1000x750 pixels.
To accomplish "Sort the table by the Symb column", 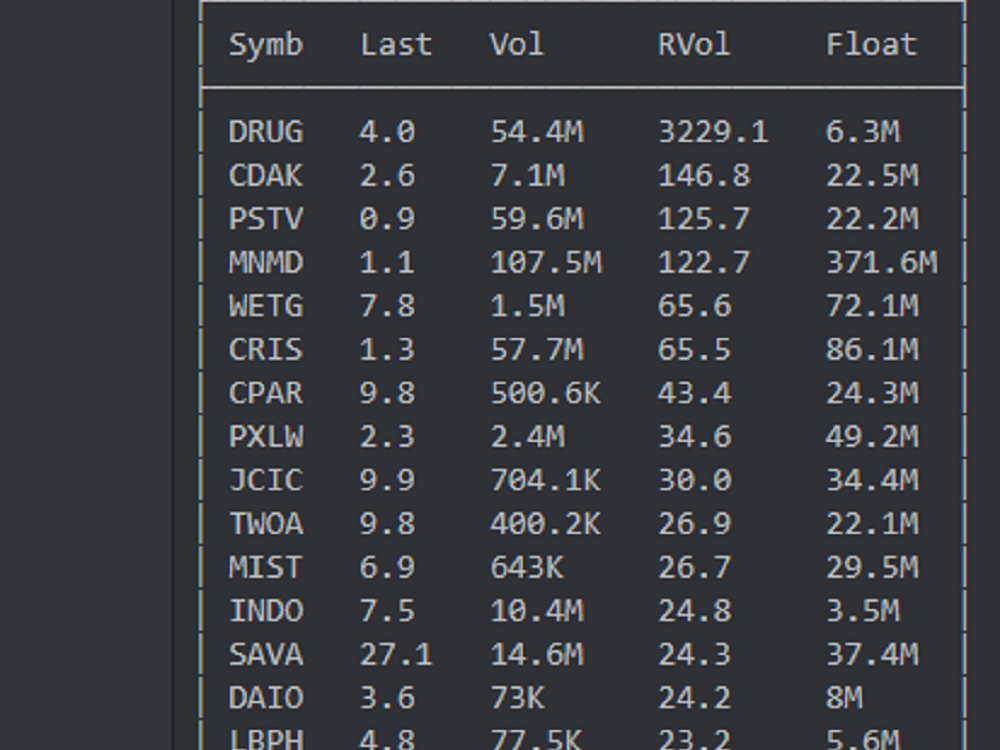I will pos(266,44).
